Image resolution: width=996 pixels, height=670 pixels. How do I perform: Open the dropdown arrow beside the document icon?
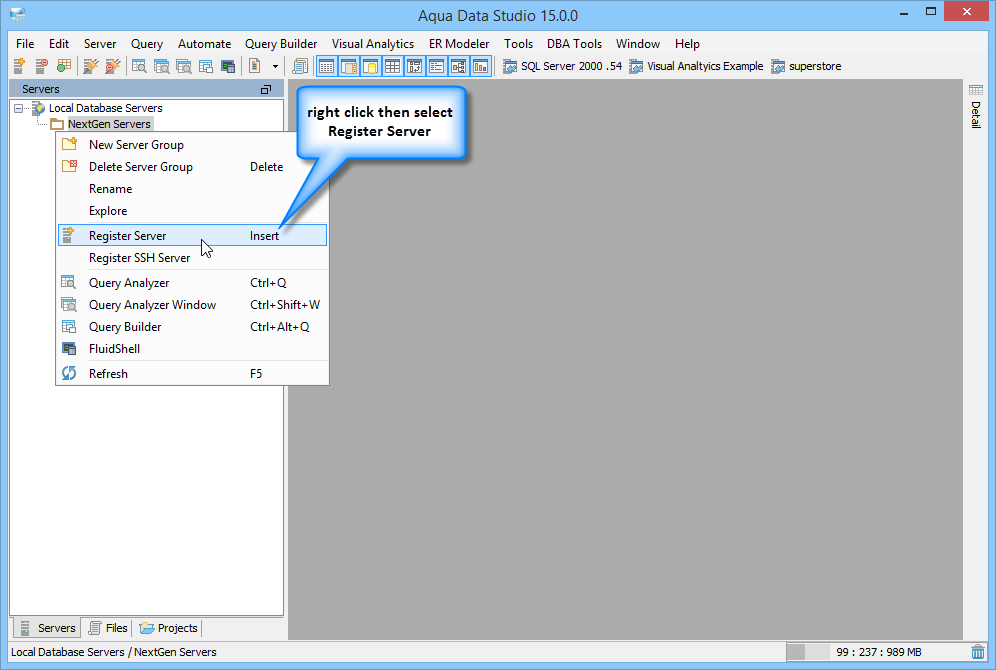tap(275, 66)
